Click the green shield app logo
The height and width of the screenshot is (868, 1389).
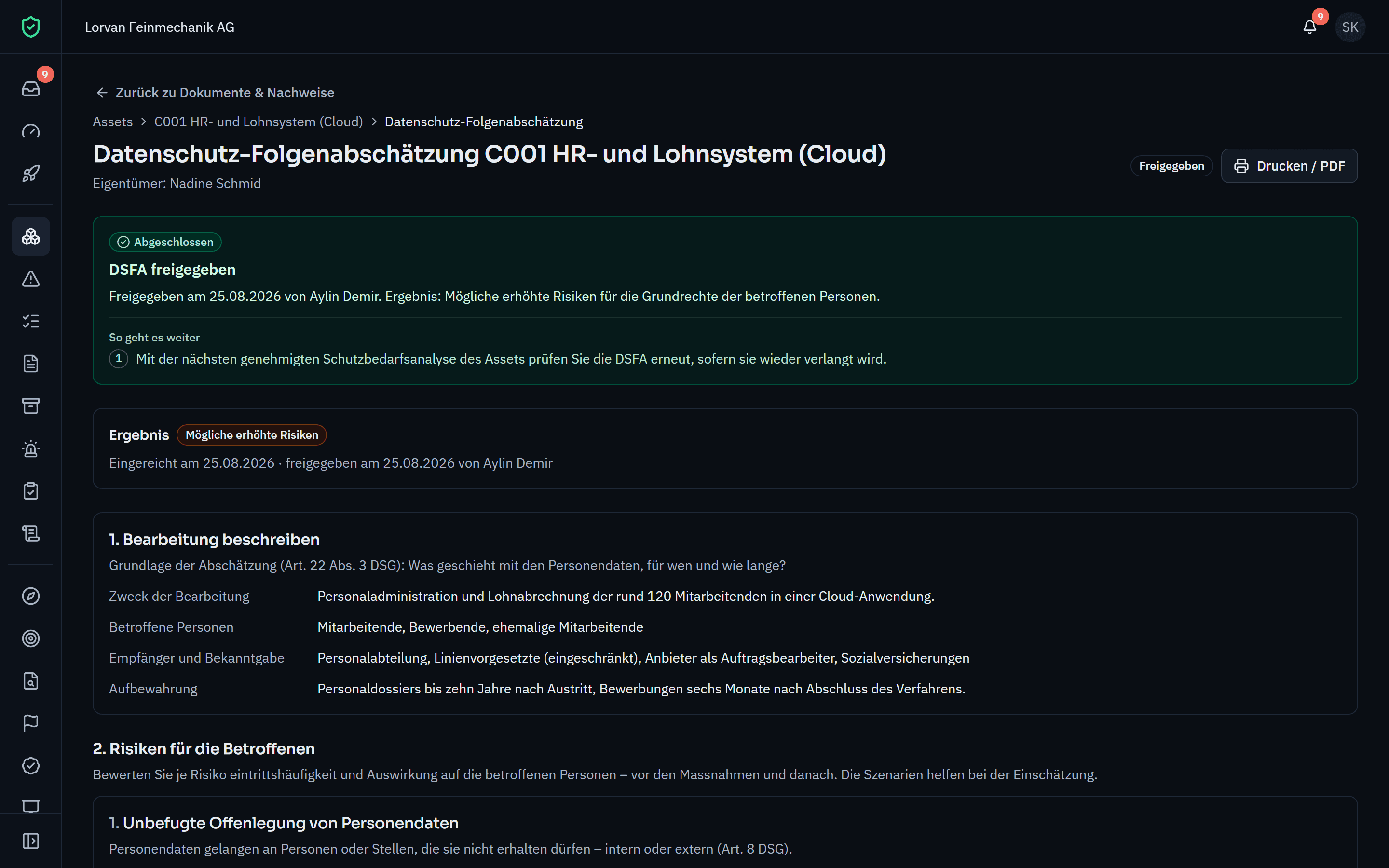click(x=30, y=27)
